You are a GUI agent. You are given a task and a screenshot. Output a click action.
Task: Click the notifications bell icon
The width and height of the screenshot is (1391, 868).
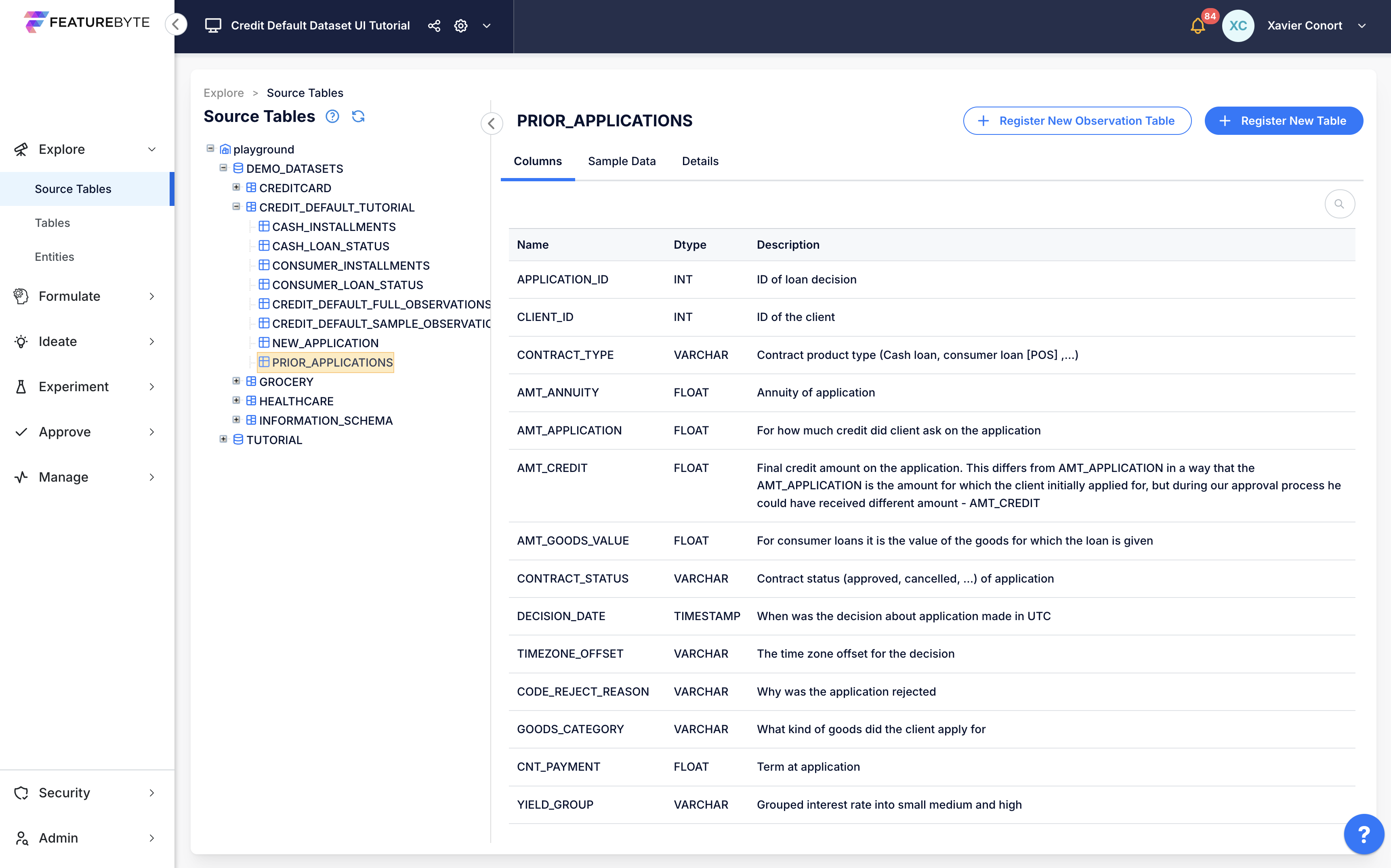pyautogui.click(x=1198, y=26)
